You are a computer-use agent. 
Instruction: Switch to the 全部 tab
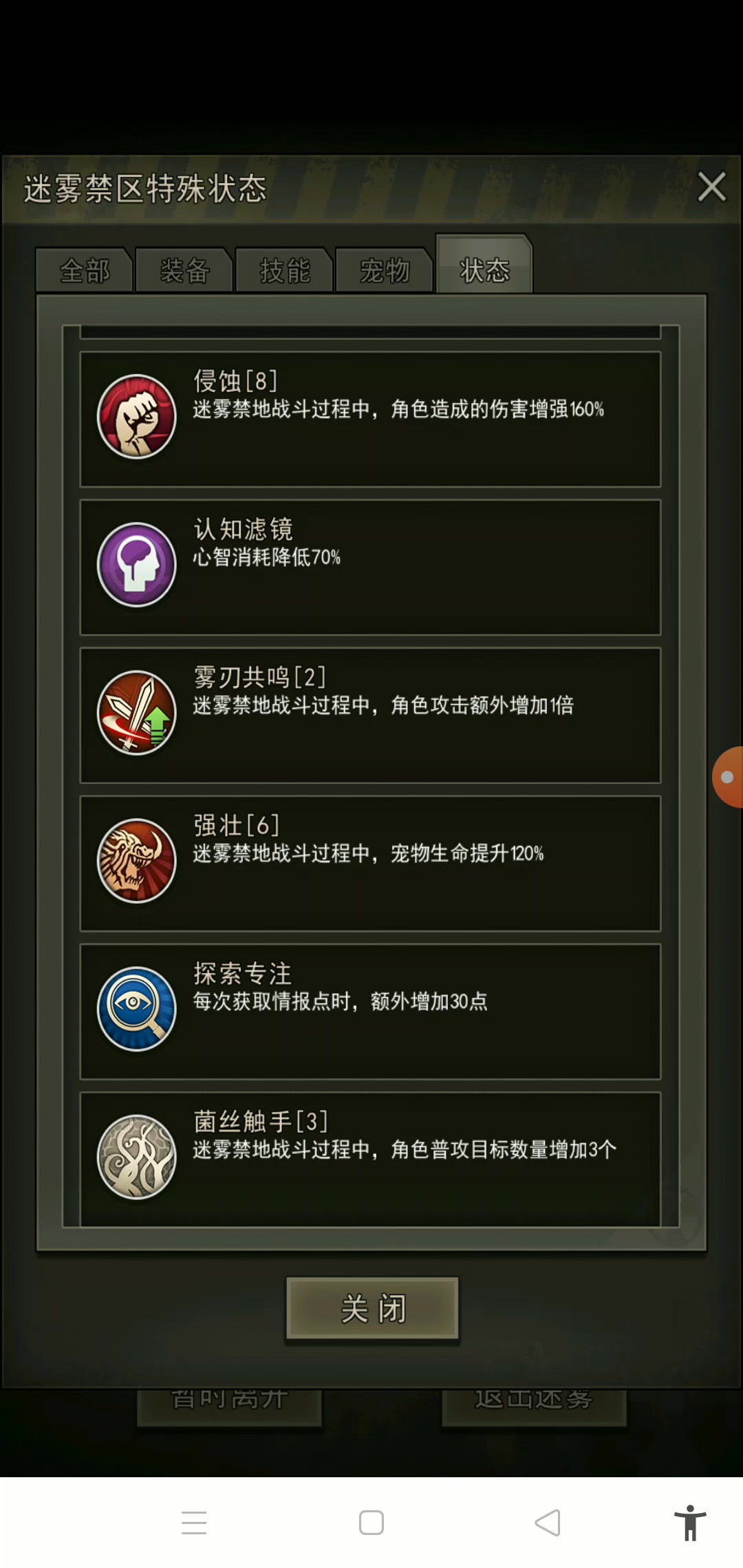(x=85, y=270)
